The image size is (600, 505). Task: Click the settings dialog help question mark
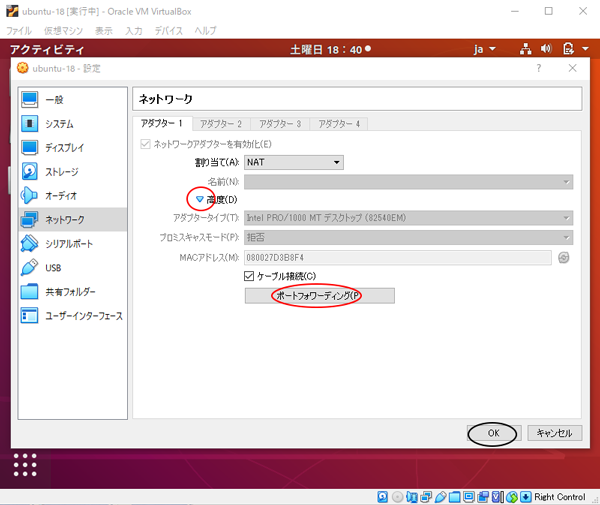click(539, 68)
